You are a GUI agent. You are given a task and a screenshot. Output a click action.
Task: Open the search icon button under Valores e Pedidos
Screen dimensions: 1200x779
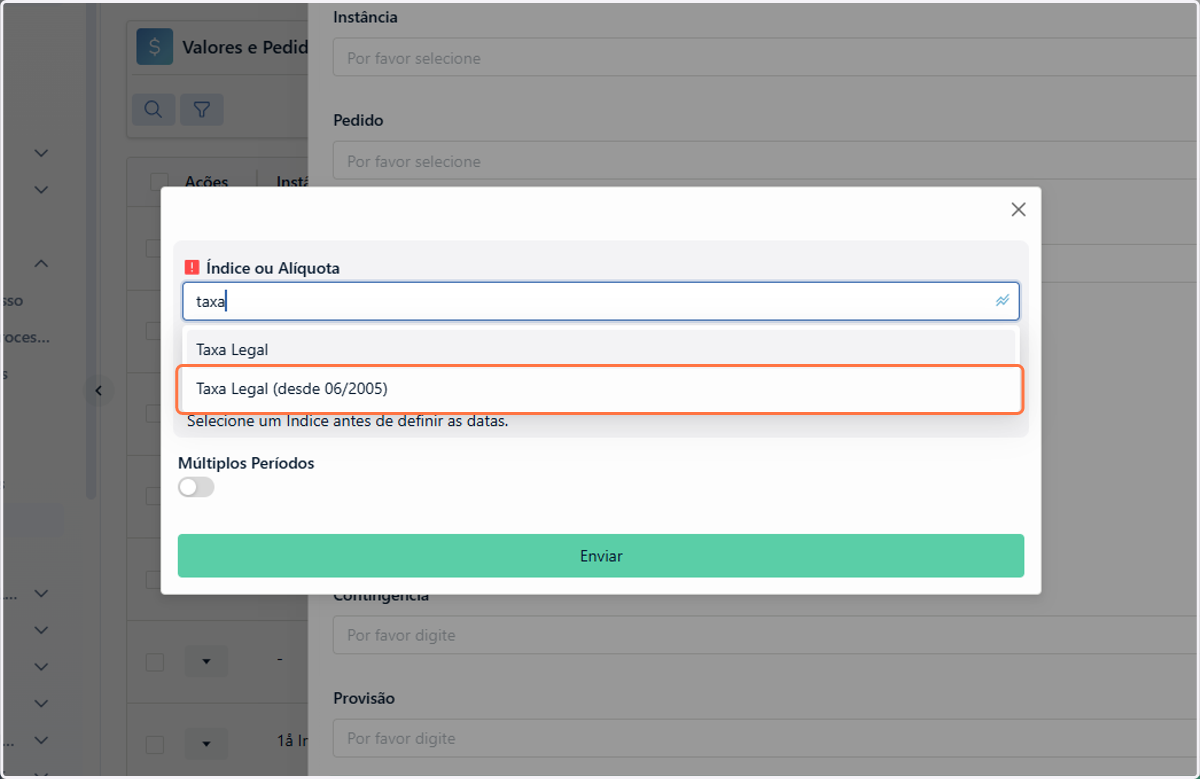[x=153, y=109]
